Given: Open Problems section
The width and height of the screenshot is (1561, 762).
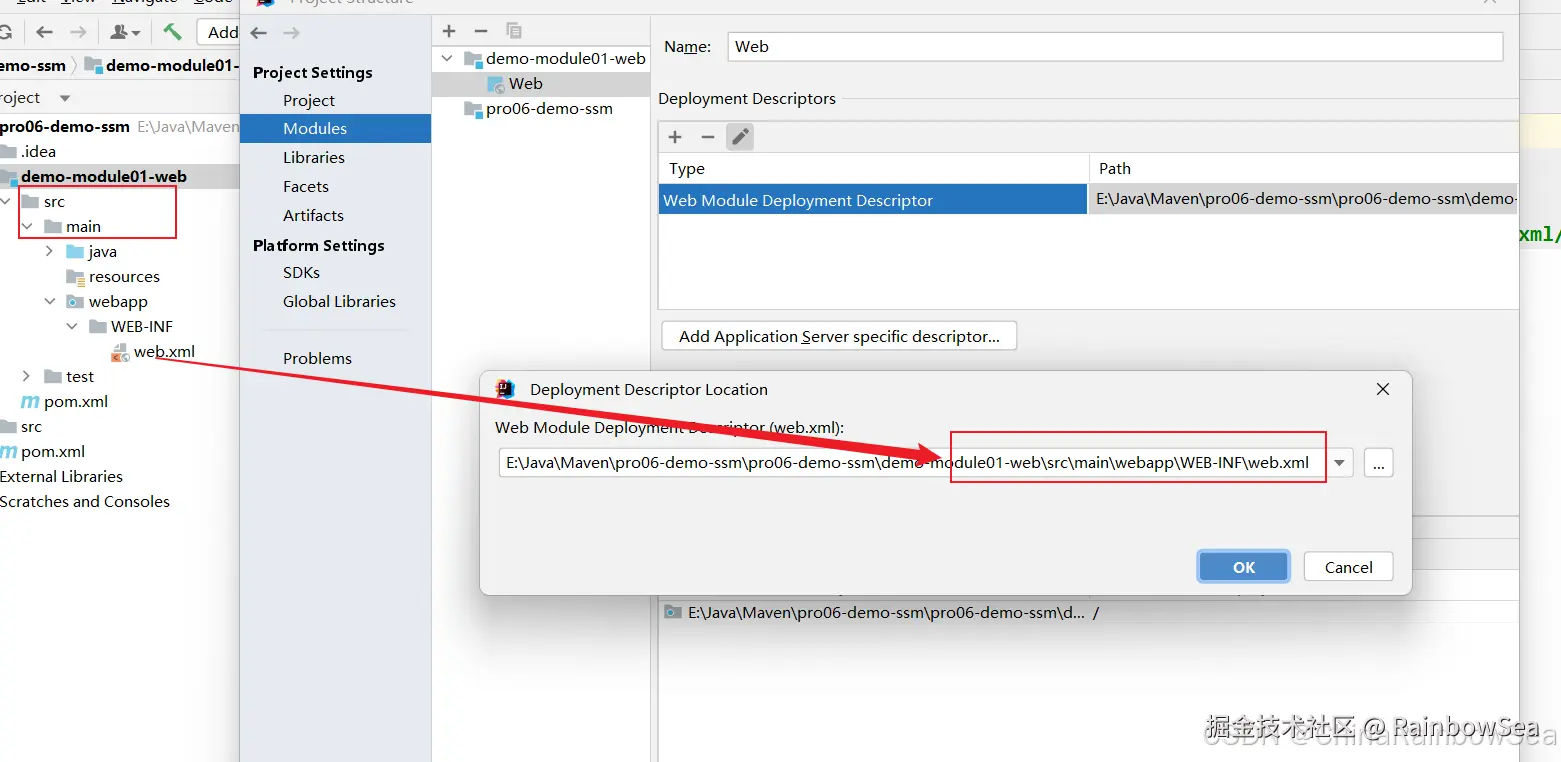Looking at the screenshot, I should point(317,358).
